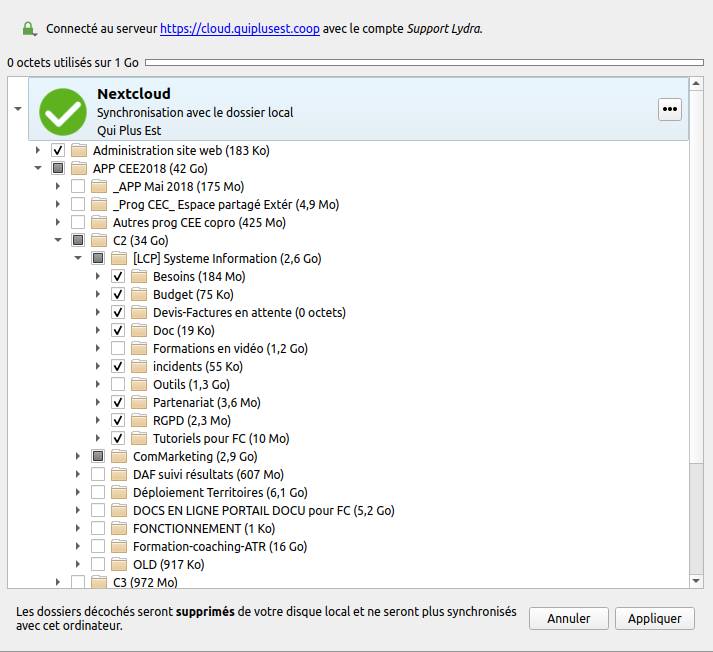This screenshot has height=652, width=713.
Task: Check the Déploiement Territoires folder
Action: click(98, 492)
